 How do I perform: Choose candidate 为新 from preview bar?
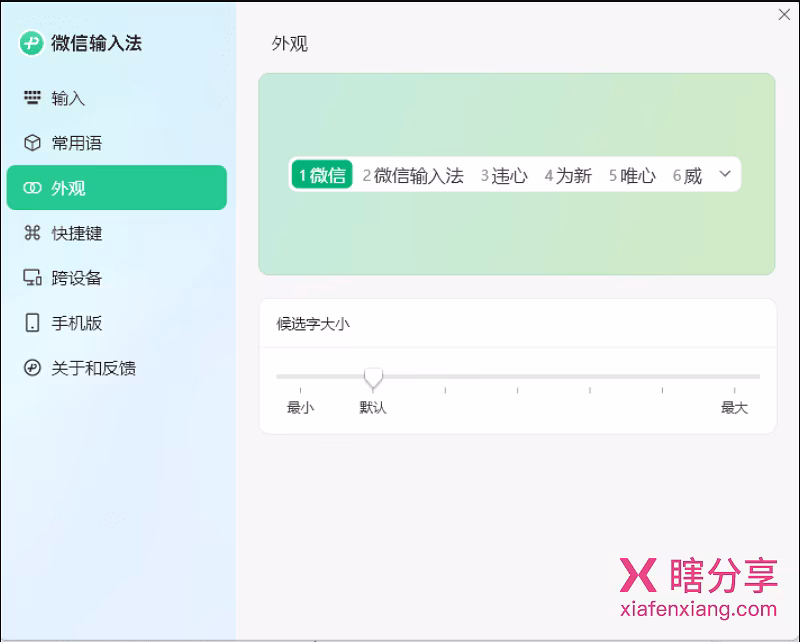pyautogui.click(x=569, y=174)
